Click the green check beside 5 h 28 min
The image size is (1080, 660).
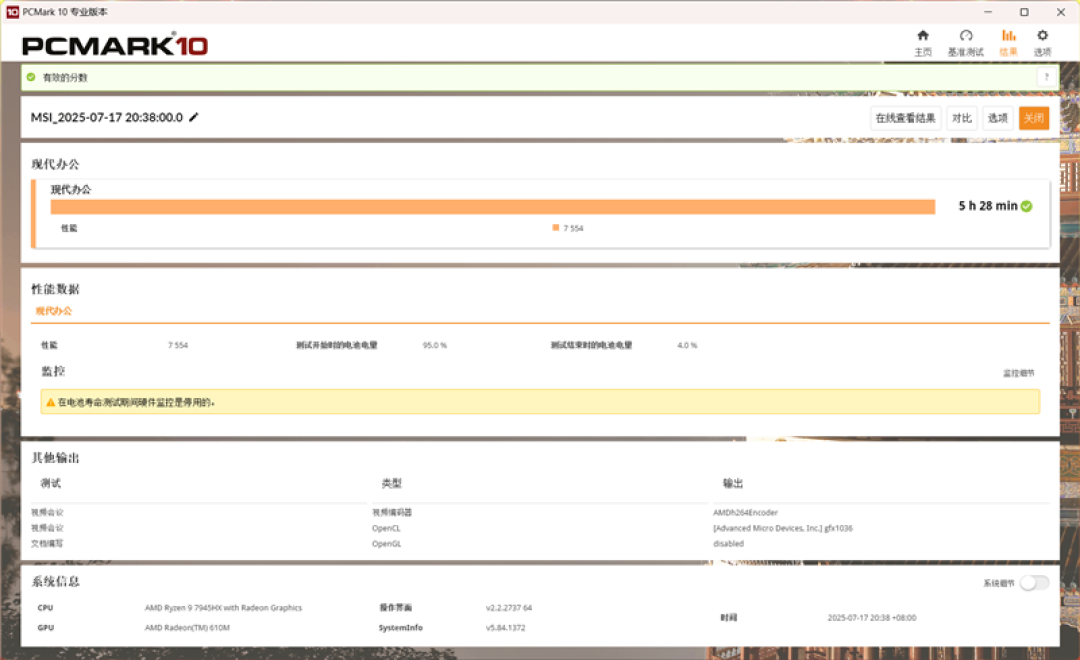click(1026, 206)
